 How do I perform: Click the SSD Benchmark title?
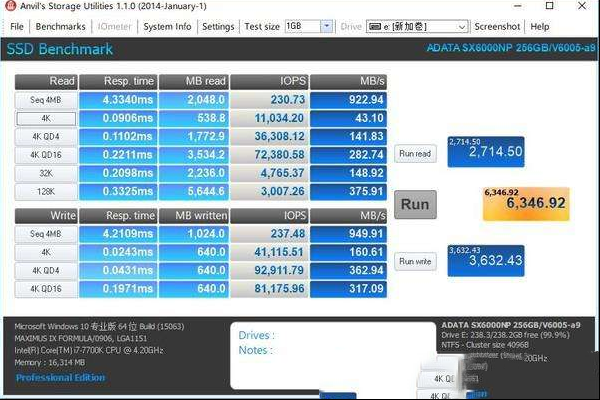[x=60, y=49]
